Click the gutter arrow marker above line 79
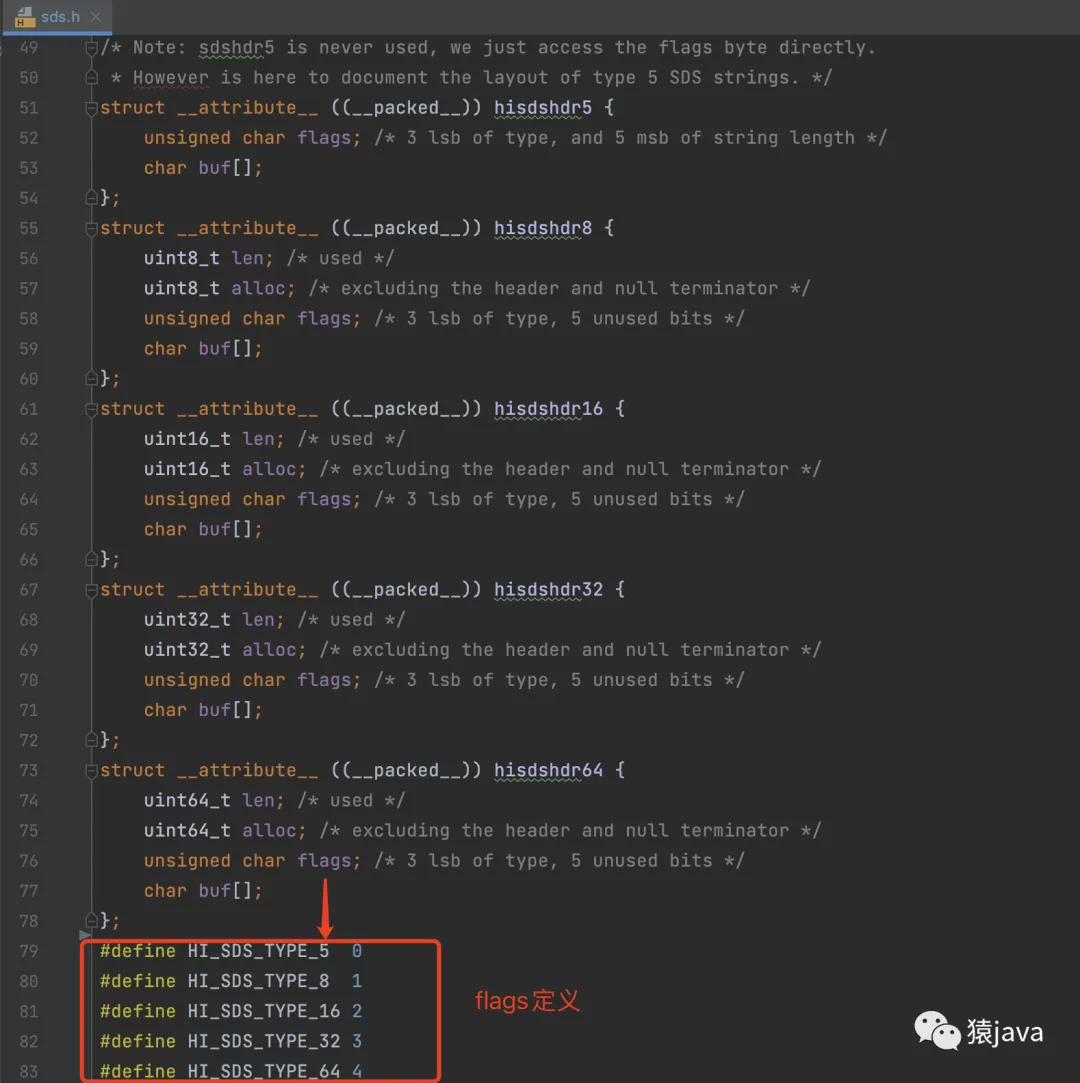 [85, 936]
